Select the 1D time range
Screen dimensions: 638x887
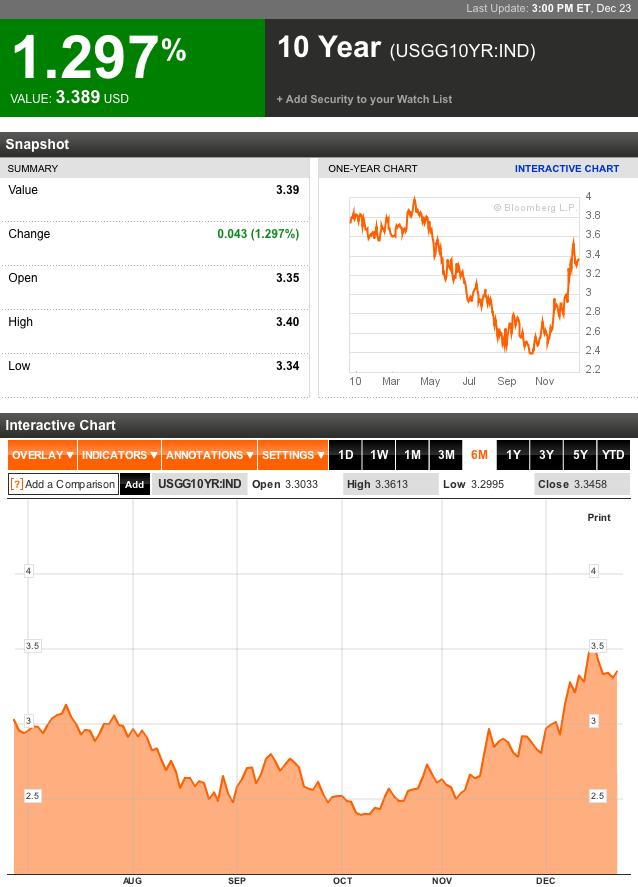[x=345, y=455]
